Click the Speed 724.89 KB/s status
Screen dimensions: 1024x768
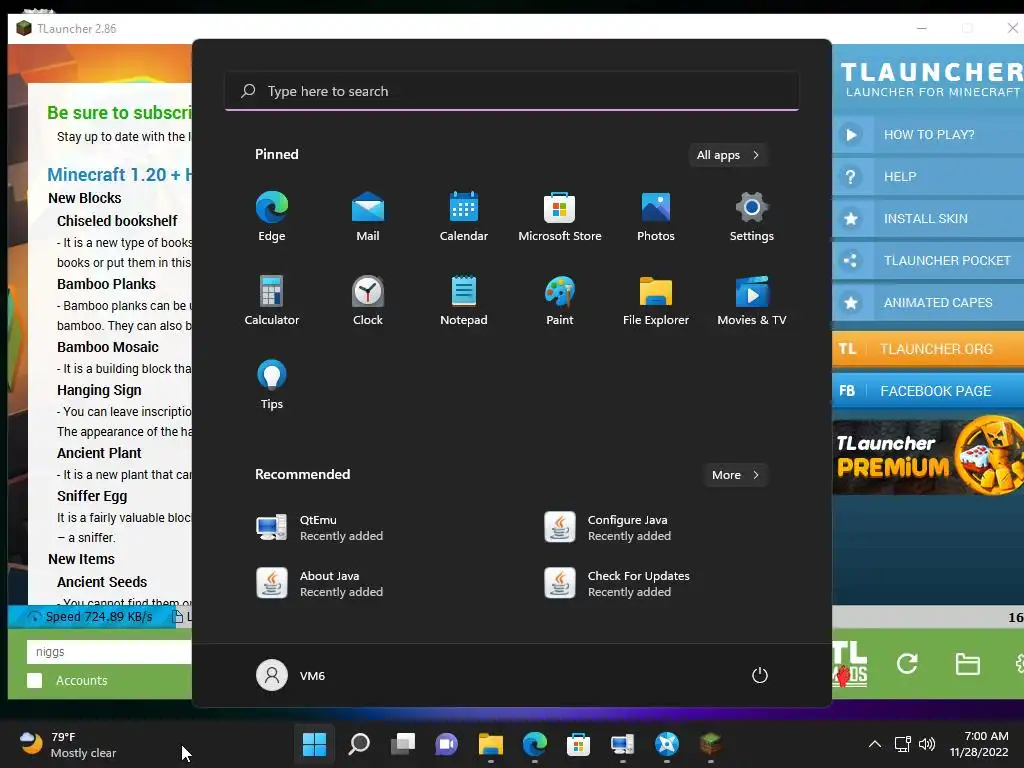tap(91, 616)
